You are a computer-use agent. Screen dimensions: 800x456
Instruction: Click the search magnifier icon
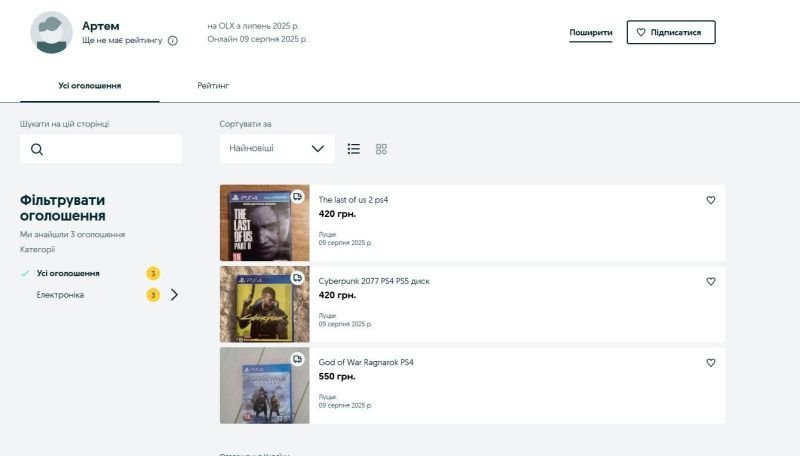click(37, 150)
